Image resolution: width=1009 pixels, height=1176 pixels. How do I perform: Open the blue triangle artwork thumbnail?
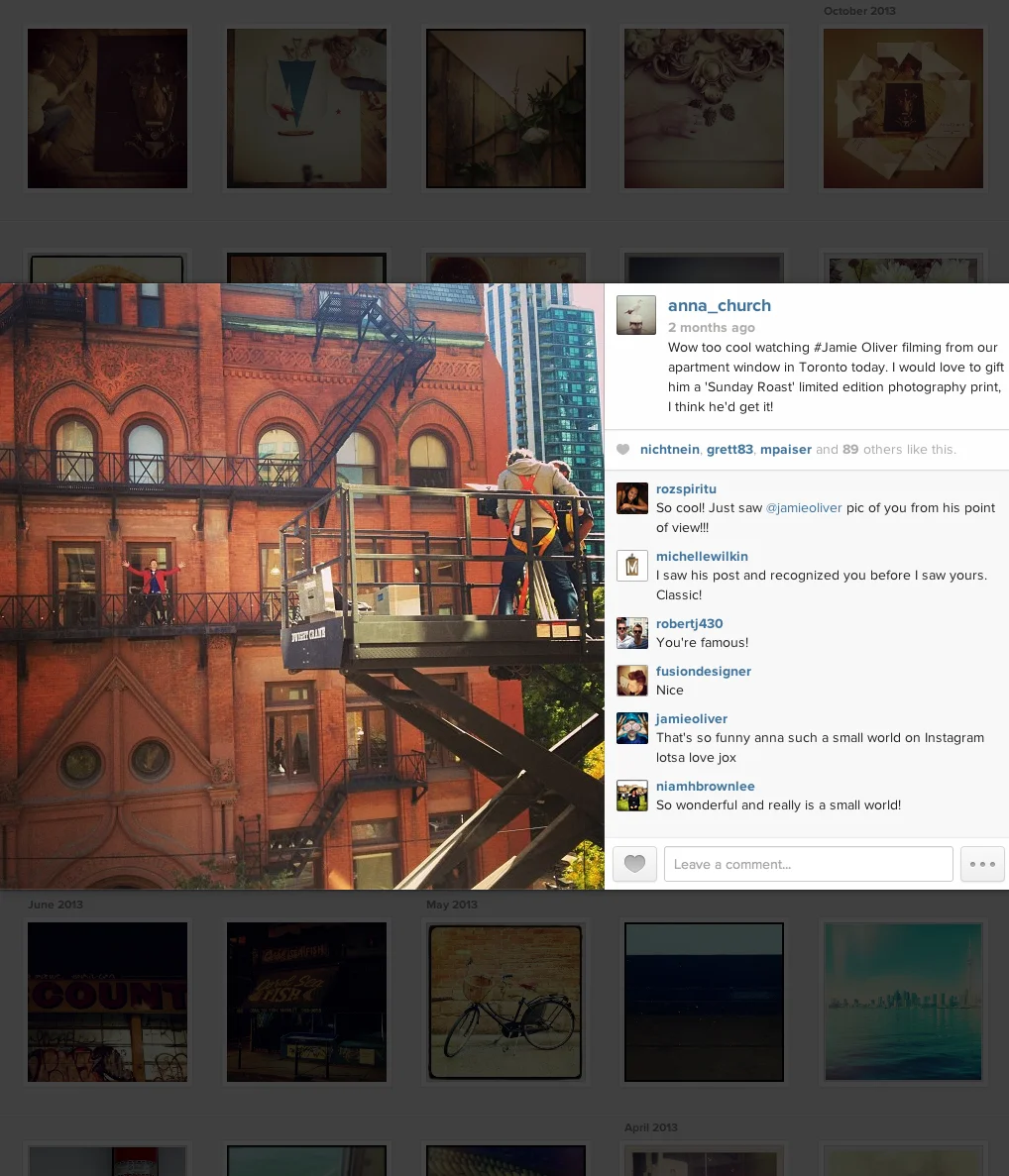[307, 109]
